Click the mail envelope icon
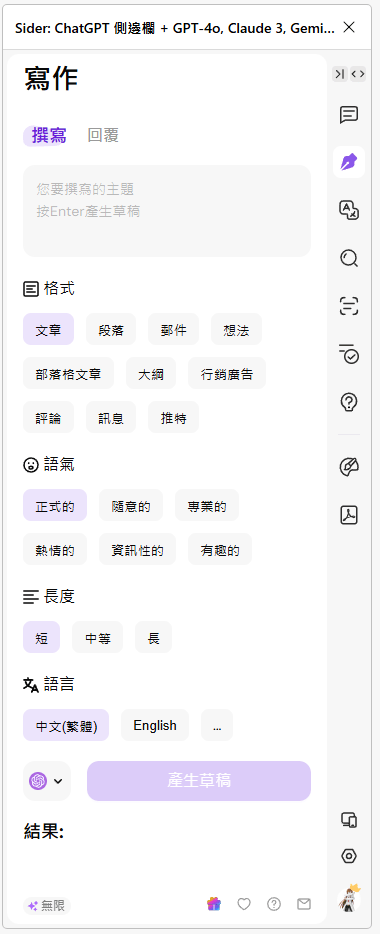 tap(304, 904)
